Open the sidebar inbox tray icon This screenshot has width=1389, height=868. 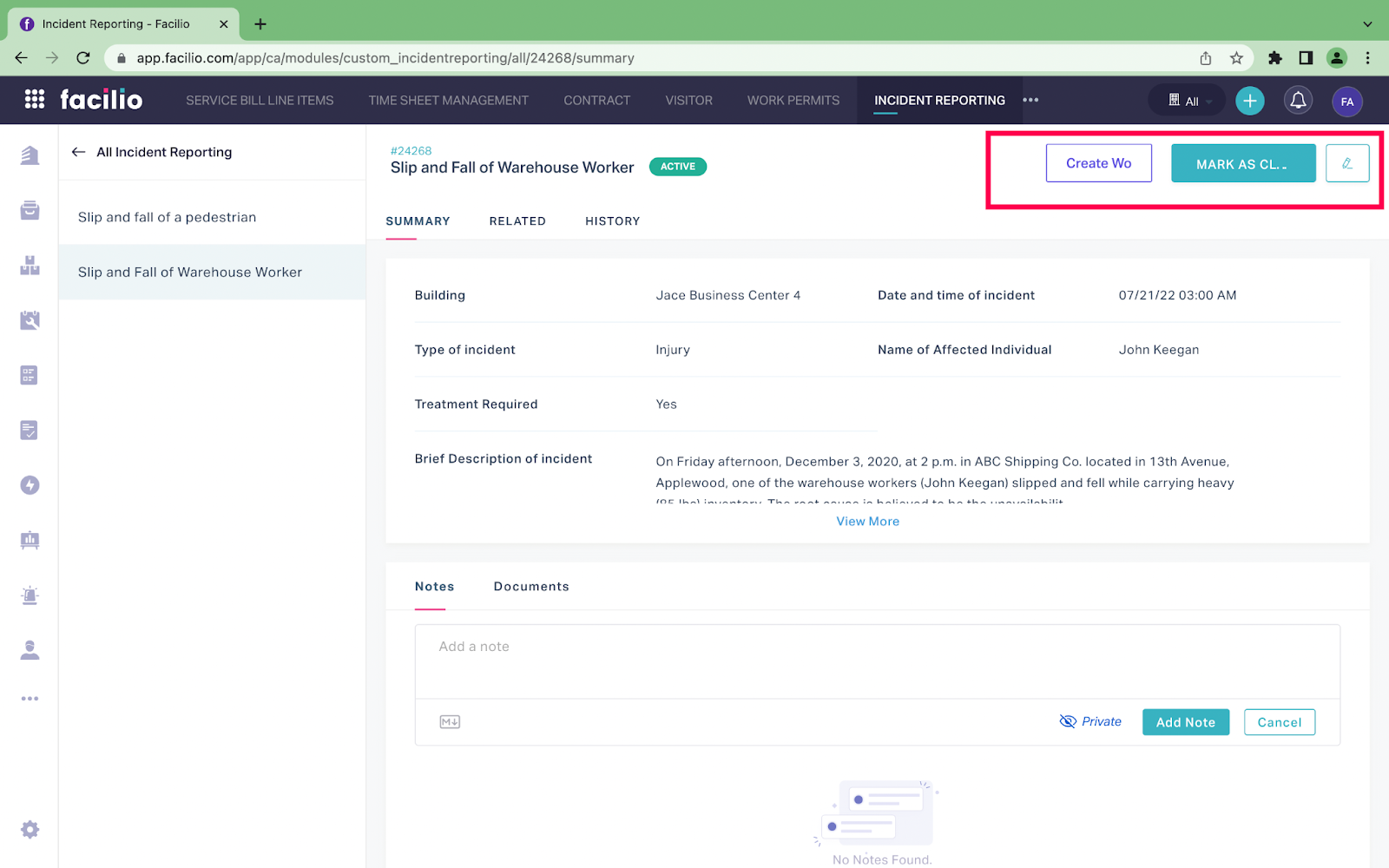point(30,210)
